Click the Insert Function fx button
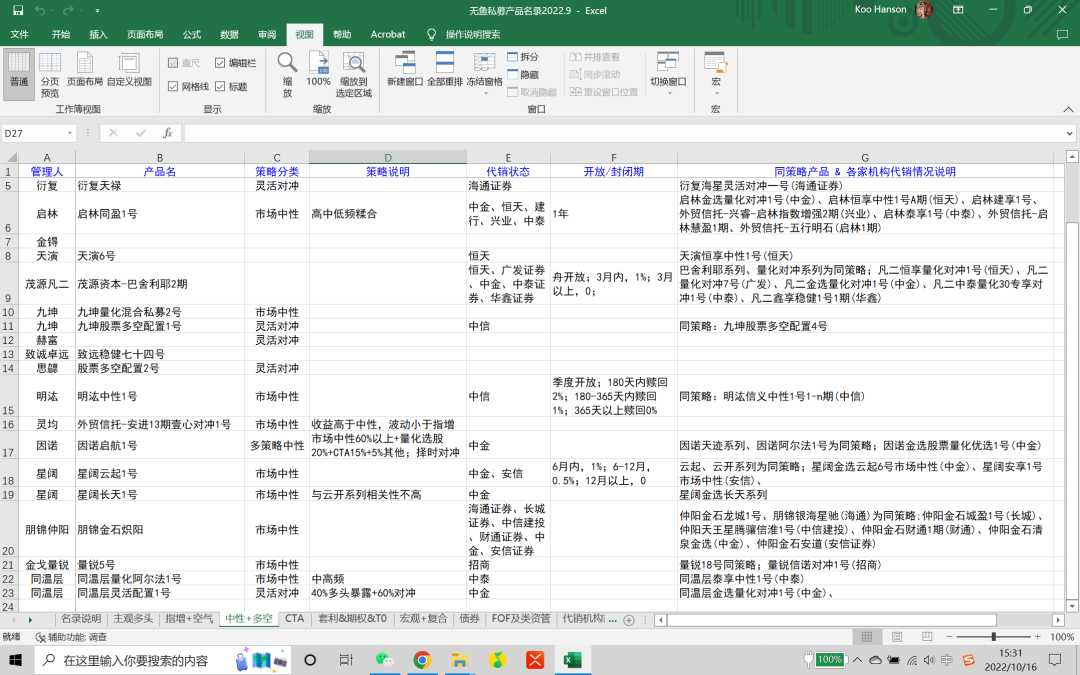This screenshot has width=1080, height=675. [x=167, y=133]
